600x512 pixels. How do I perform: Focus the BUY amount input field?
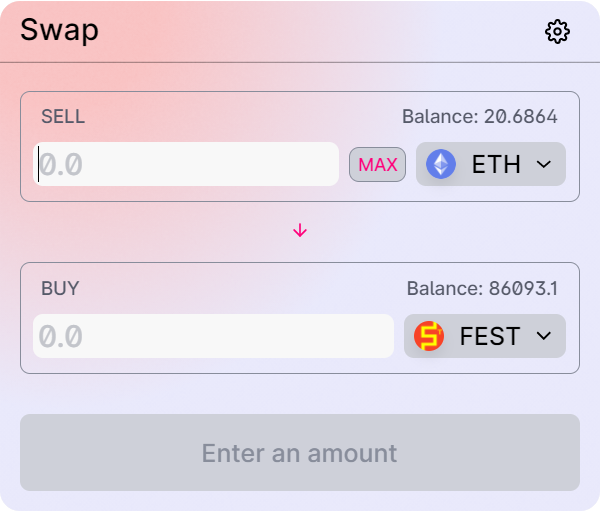213,336
